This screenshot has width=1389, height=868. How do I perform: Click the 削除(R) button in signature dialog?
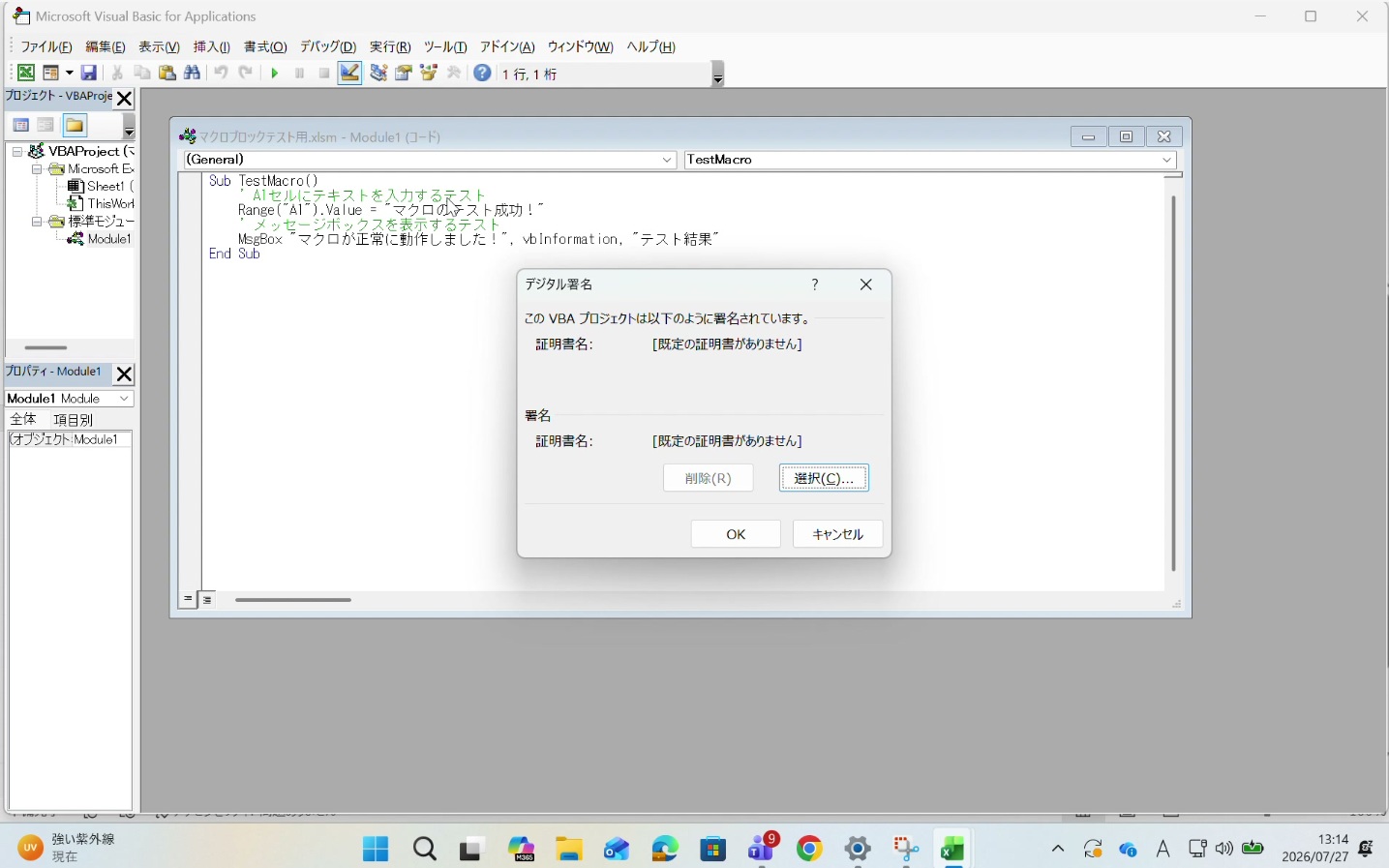708,478
